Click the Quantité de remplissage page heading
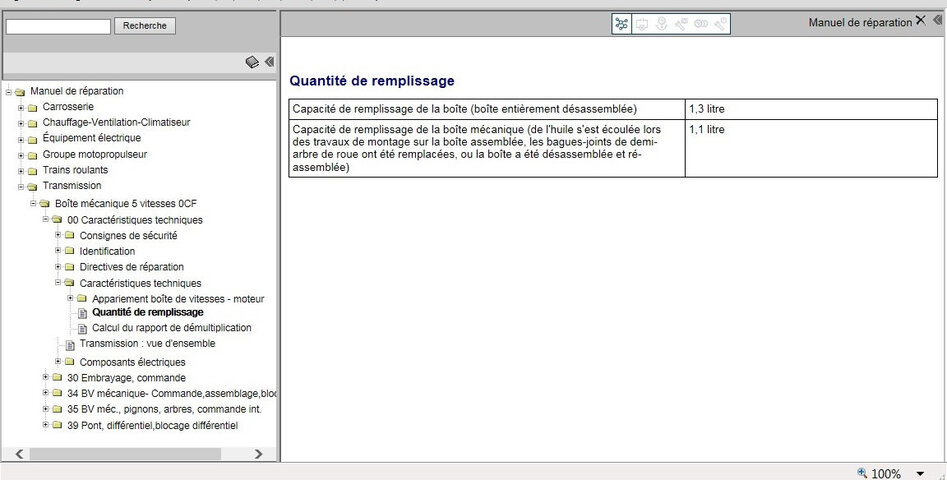Screen dimensions: 947x480 tap(372, 81)
